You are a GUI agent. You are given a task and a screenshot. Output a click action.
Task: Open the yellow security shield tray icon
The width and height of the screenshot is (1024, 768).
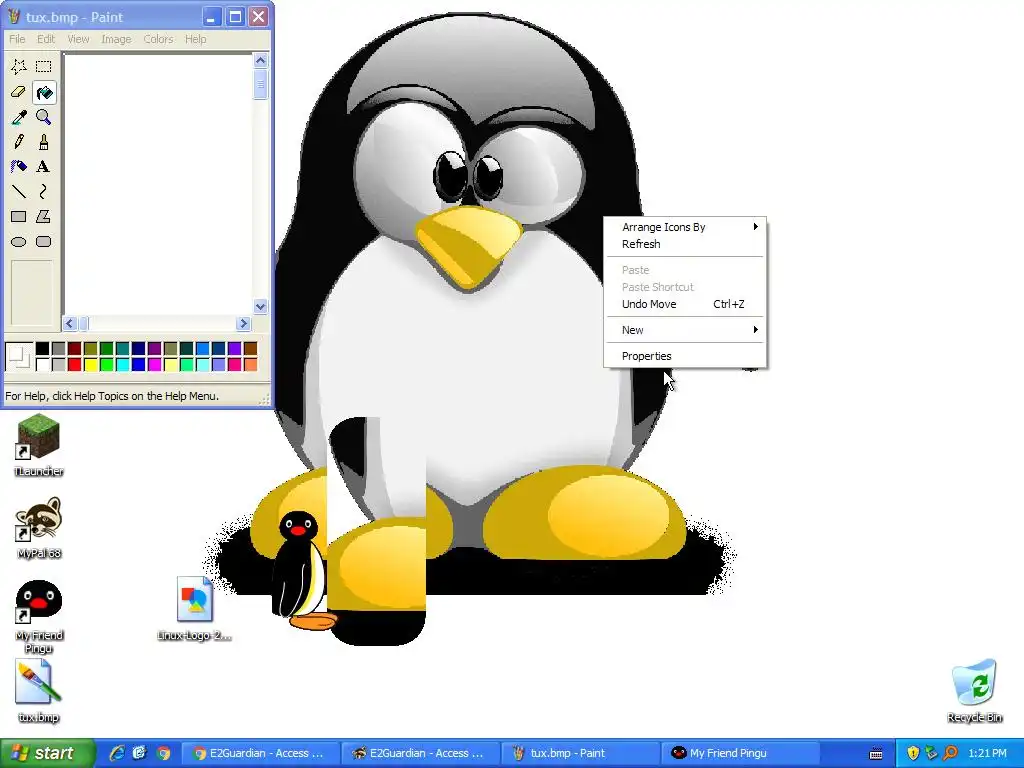pyautogui.click(x=913, y=753)
